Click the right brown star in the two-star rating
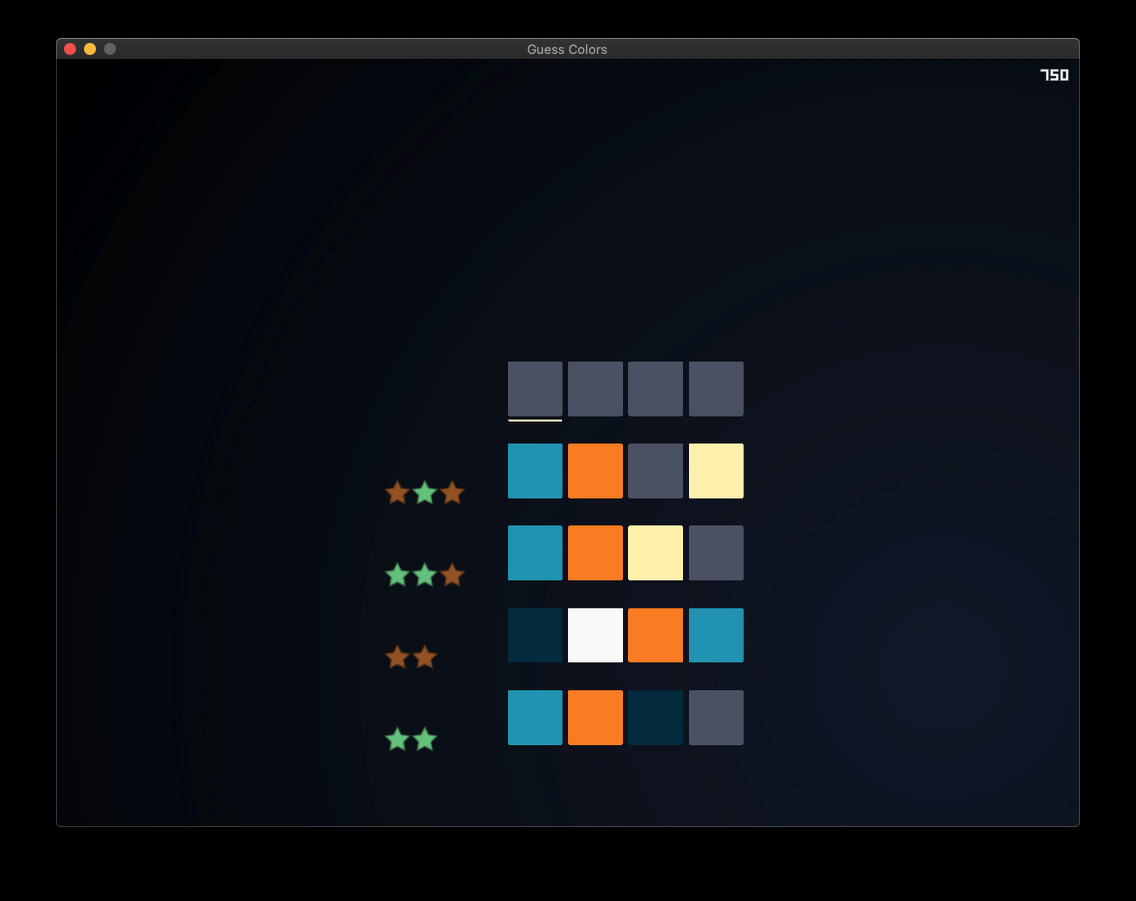Screen dimensions: 1136x901 (x=424, y=657)
